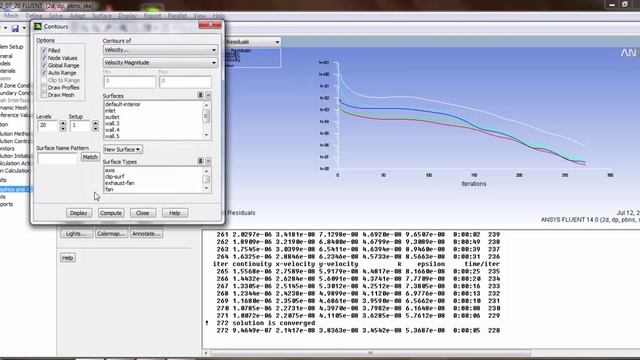Click the Levels input field
Image resolution: width=640 pixels, height=360 pixels.
click(48, 126)
